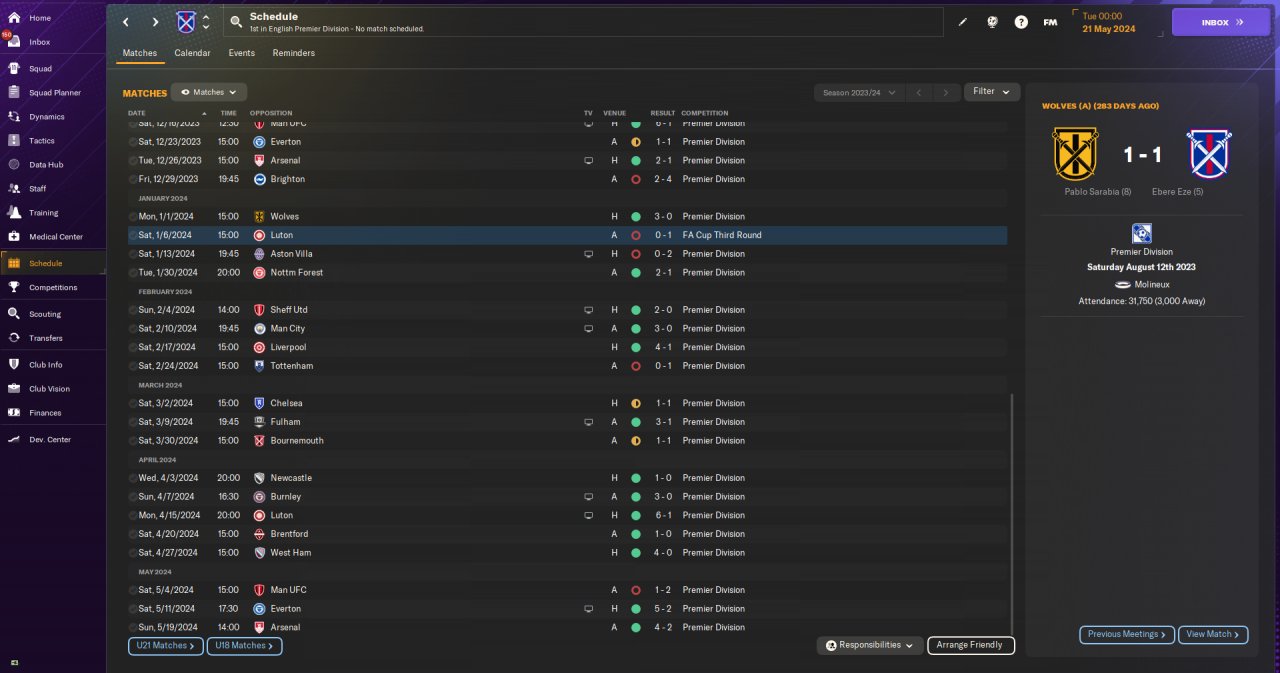Switch to the Calendar tab
Screen dimensions: 1280x673
point(192,53)
